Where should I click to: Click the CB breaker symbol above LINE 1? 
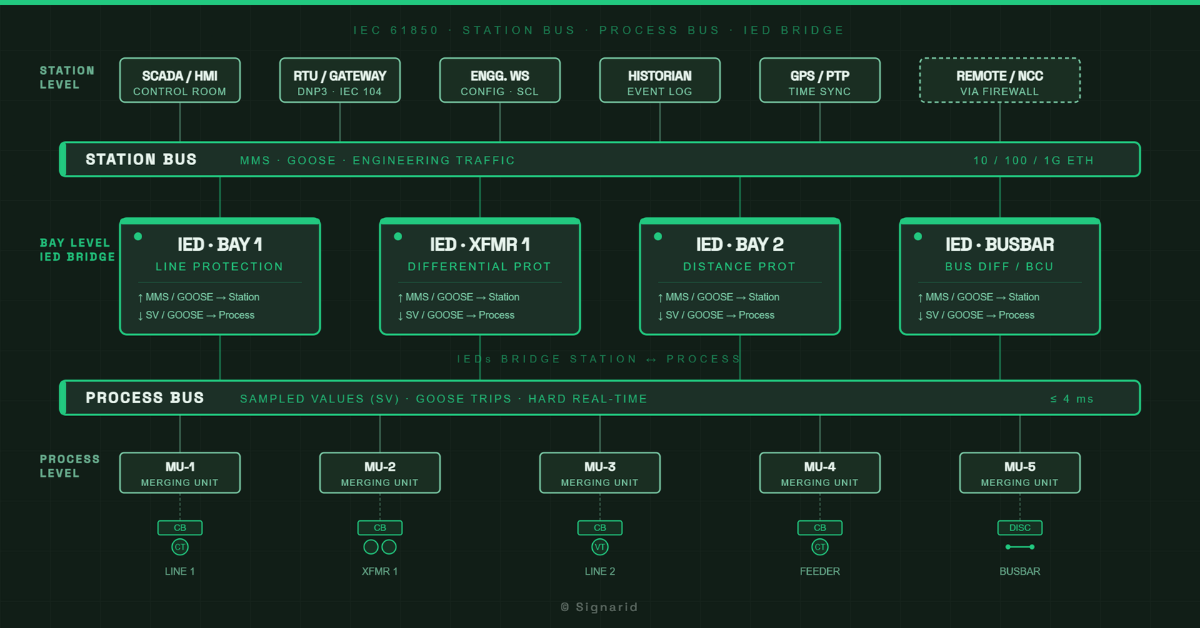[x=180, y=528]
